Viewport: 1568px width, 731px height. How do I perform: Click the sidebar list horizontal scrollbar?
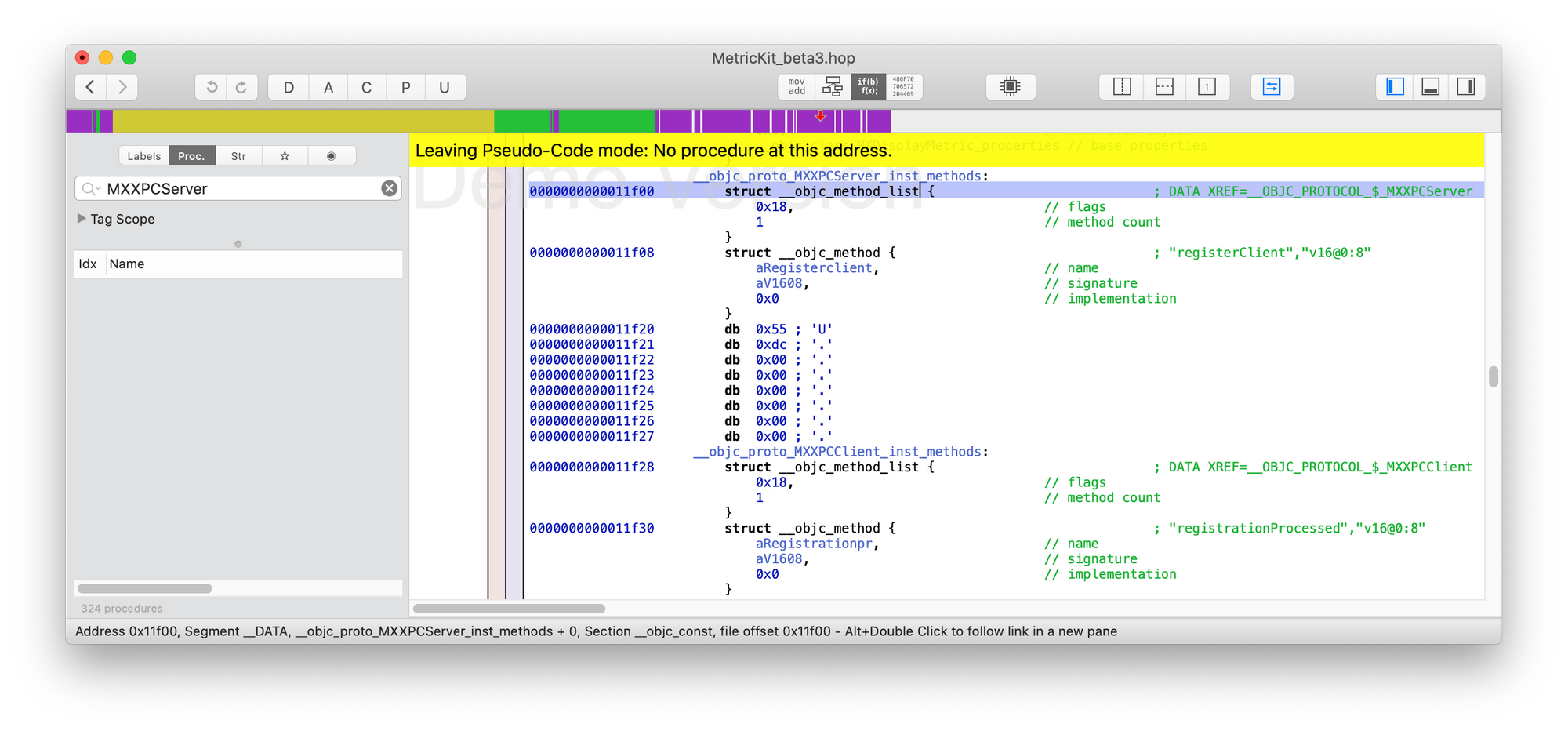pos(144,588)
